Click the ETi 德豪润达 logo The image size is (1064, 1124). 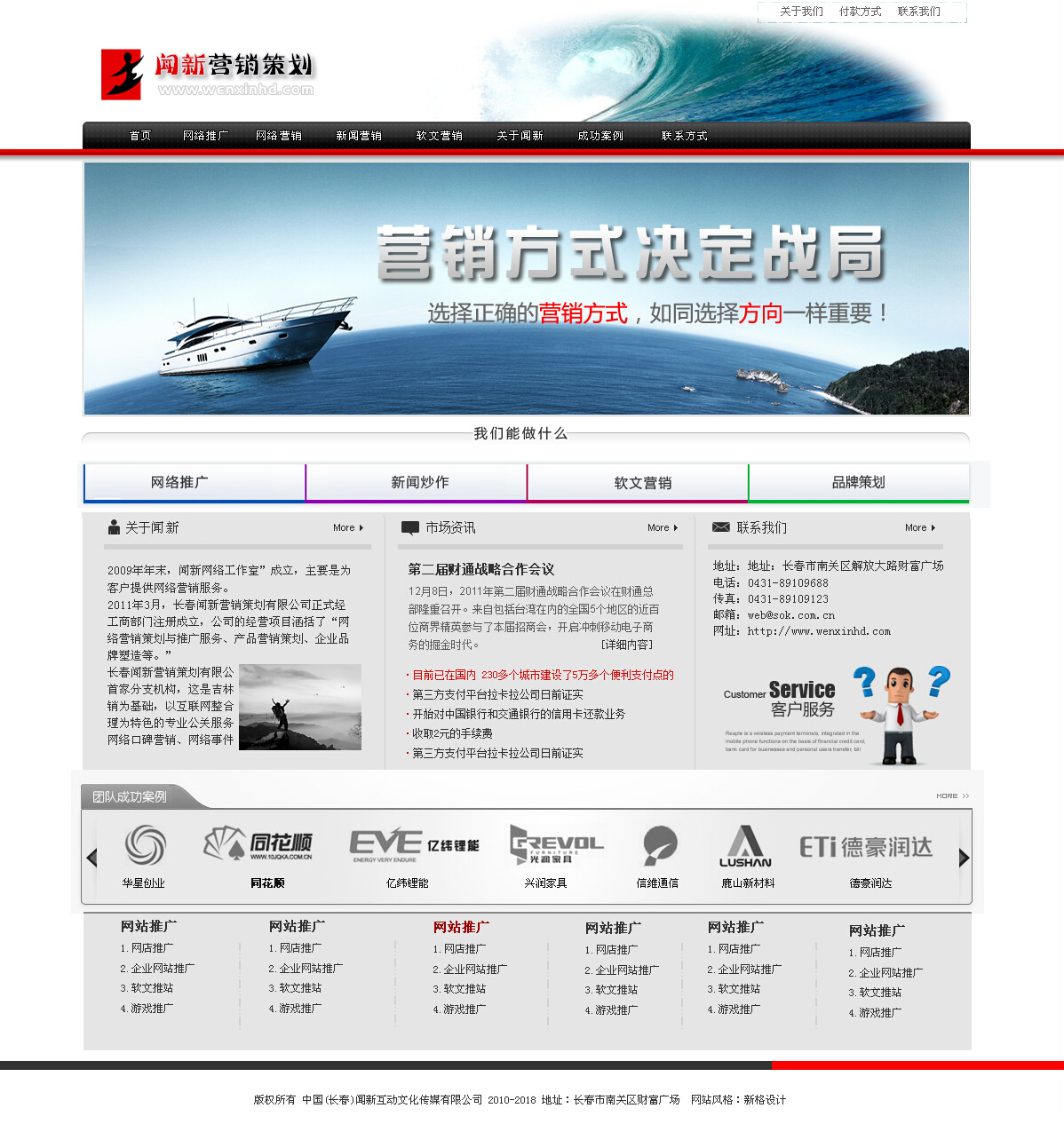tap(866, 847)
